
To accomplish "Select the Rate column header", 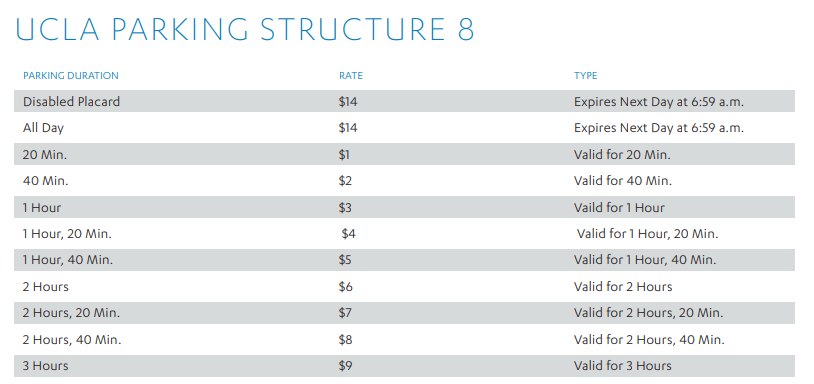I will point(351,76).
